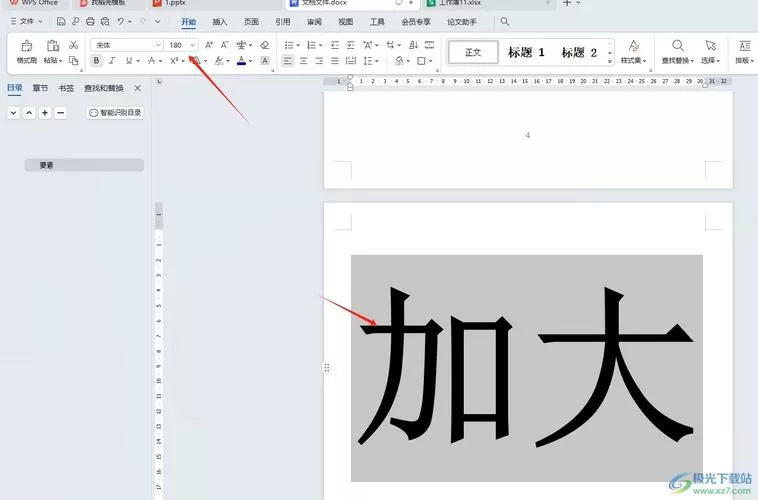Viewport: 758px width, 500px height.
Task: Click the Clear Formatting eraser icon
Action: (x=264, y=45)
